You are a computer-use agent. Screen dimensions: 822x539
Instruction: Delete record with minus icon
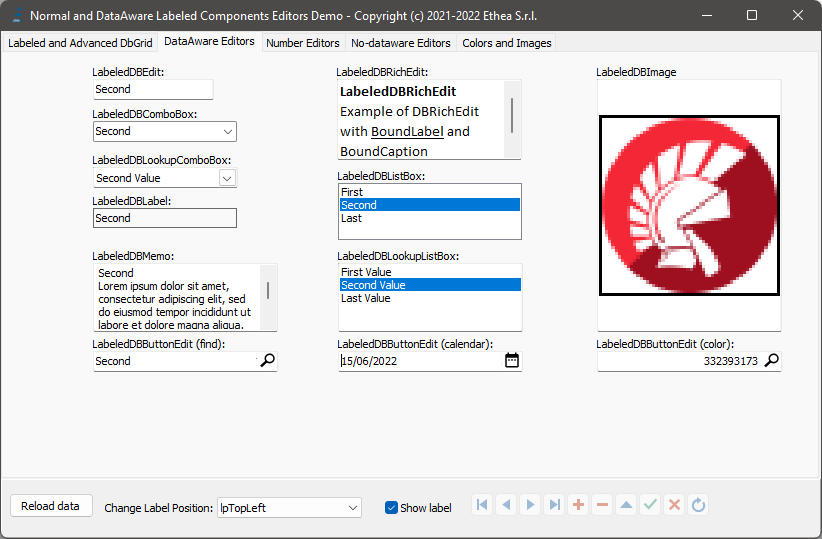pos(602,505)
